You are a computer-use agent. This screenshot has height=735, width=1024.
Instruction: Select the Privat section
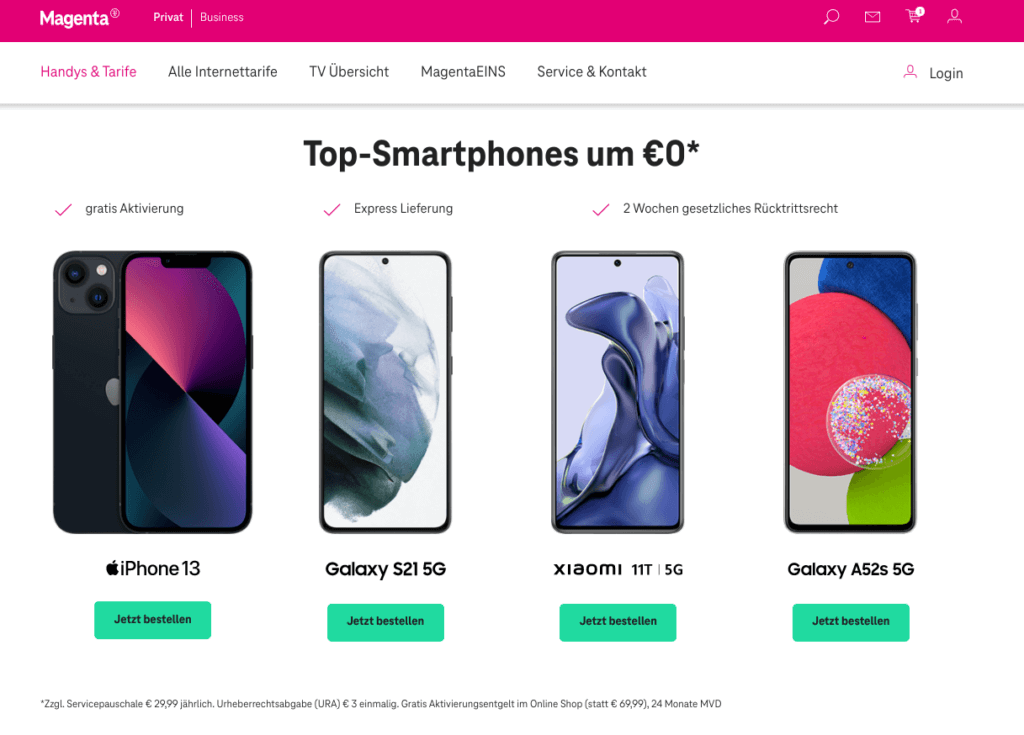point(168,18)
